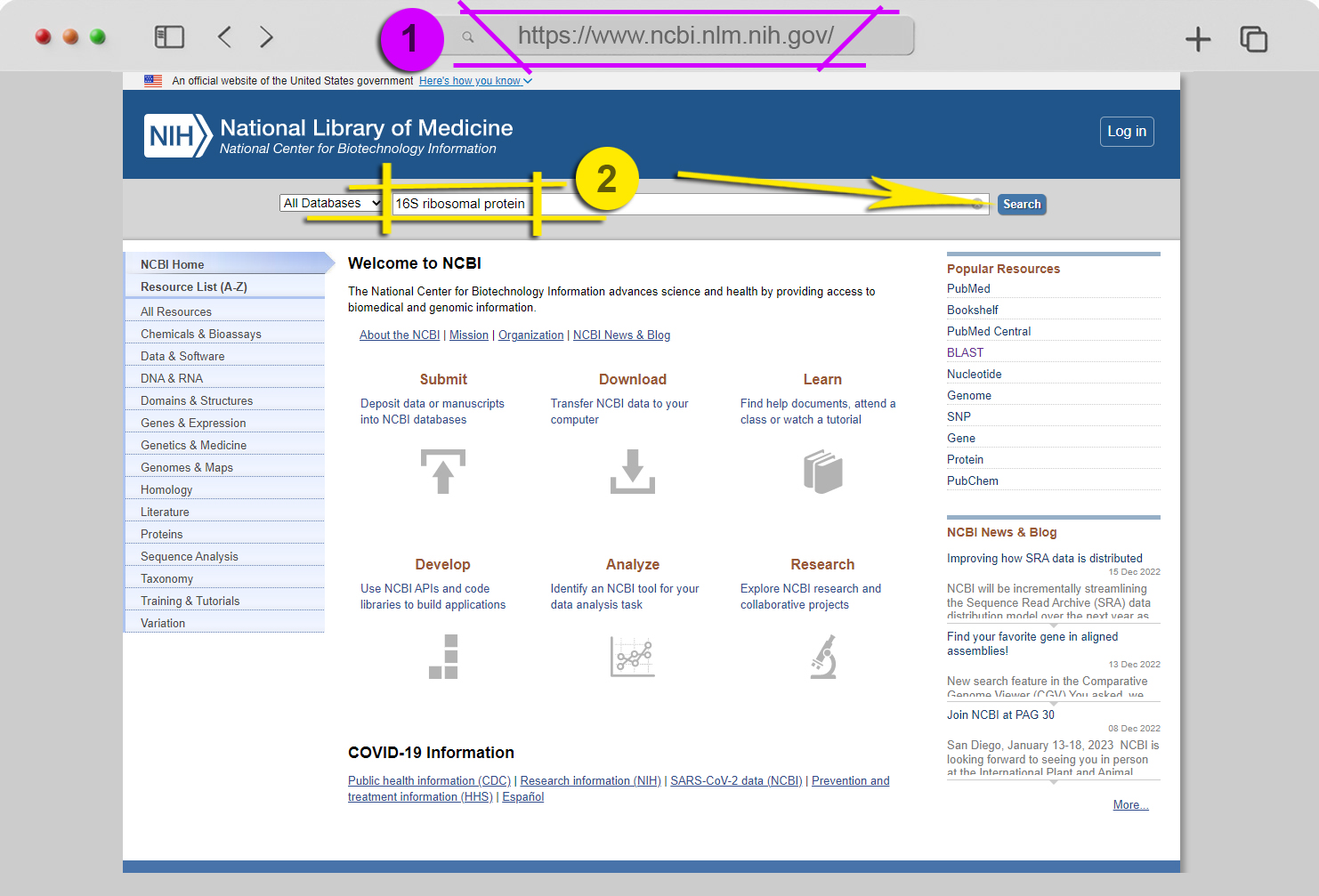Toggle the browser sidebar icon
This screenshot has width=1319, height=896.
169,36
